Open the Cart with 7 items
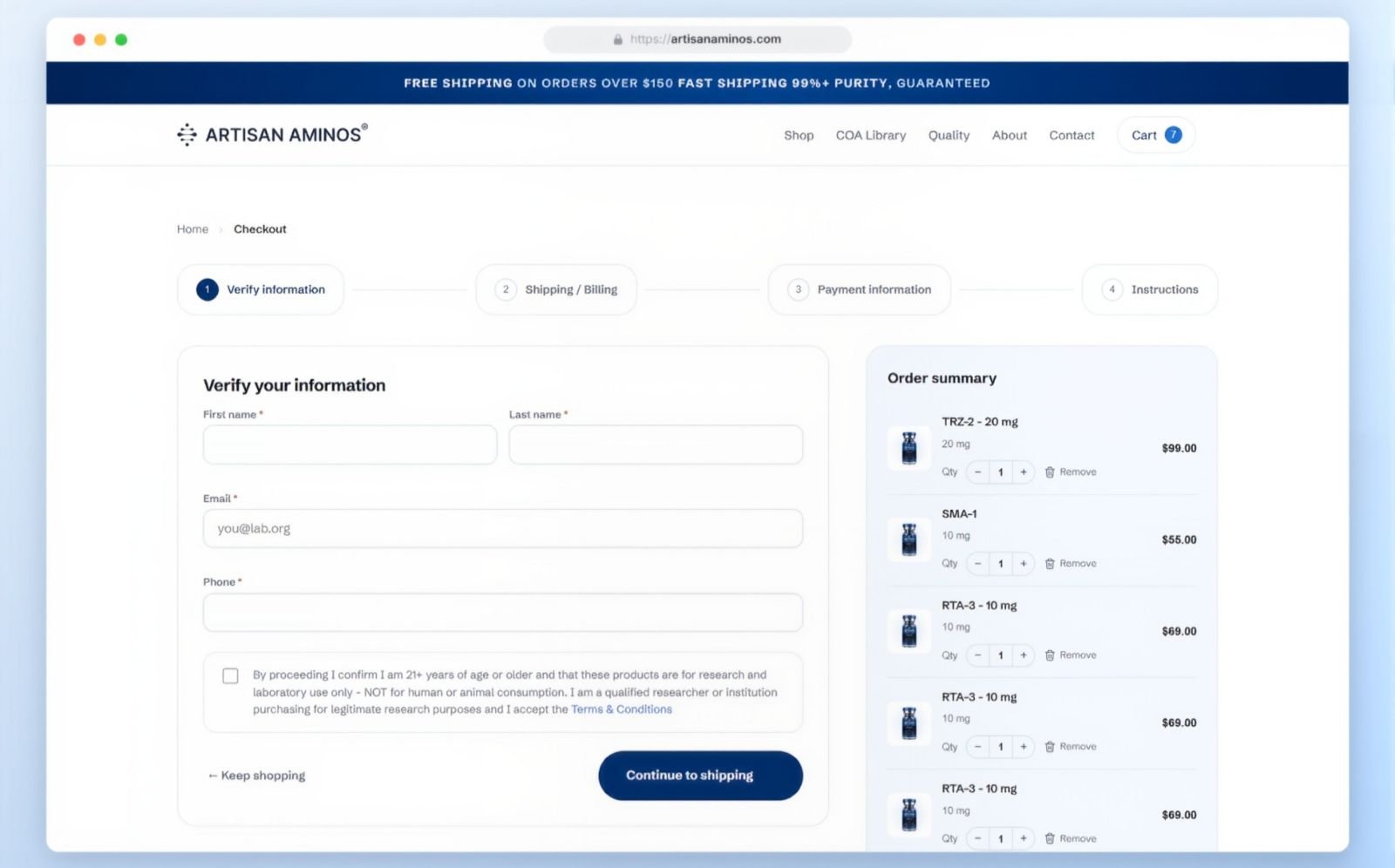The image size is (1395, 868). click(1156, 135)
